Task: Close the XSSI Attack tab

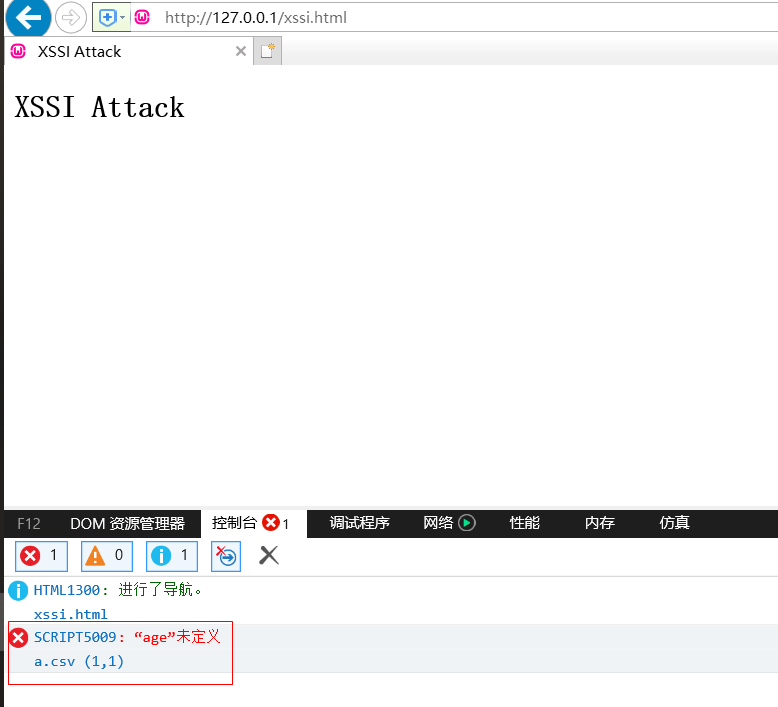Action: pyautogui.click(x=240, y=51)
